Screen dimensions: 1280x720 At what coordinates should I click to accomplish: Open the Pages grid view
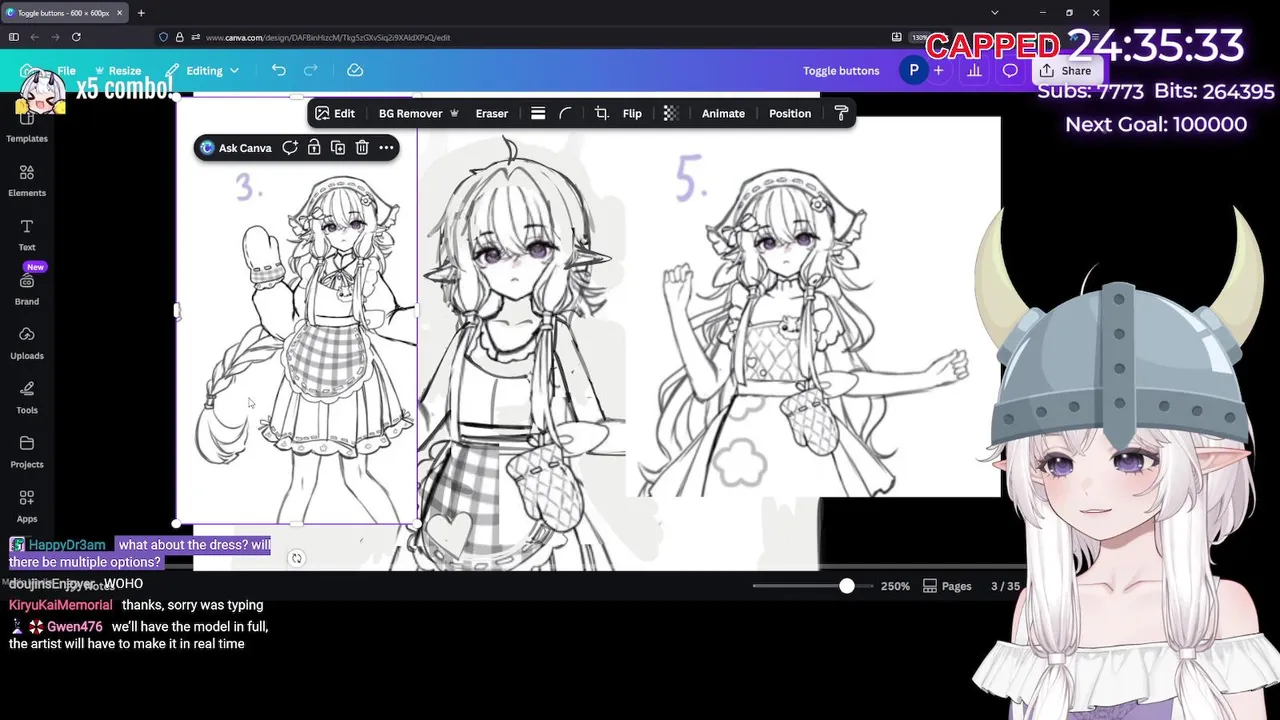click(x=947, y=586)
